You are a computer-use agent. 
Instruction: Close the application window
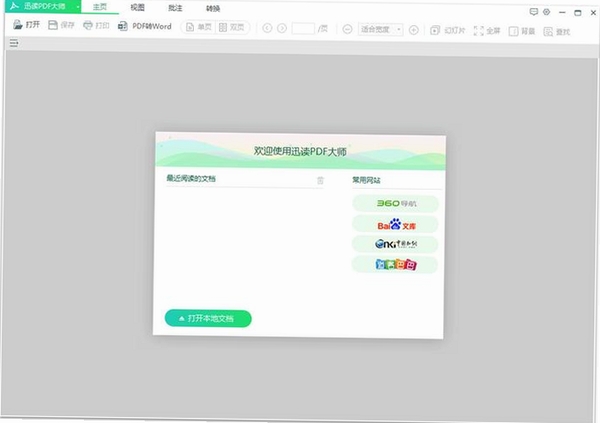click(x=593, y=13)
